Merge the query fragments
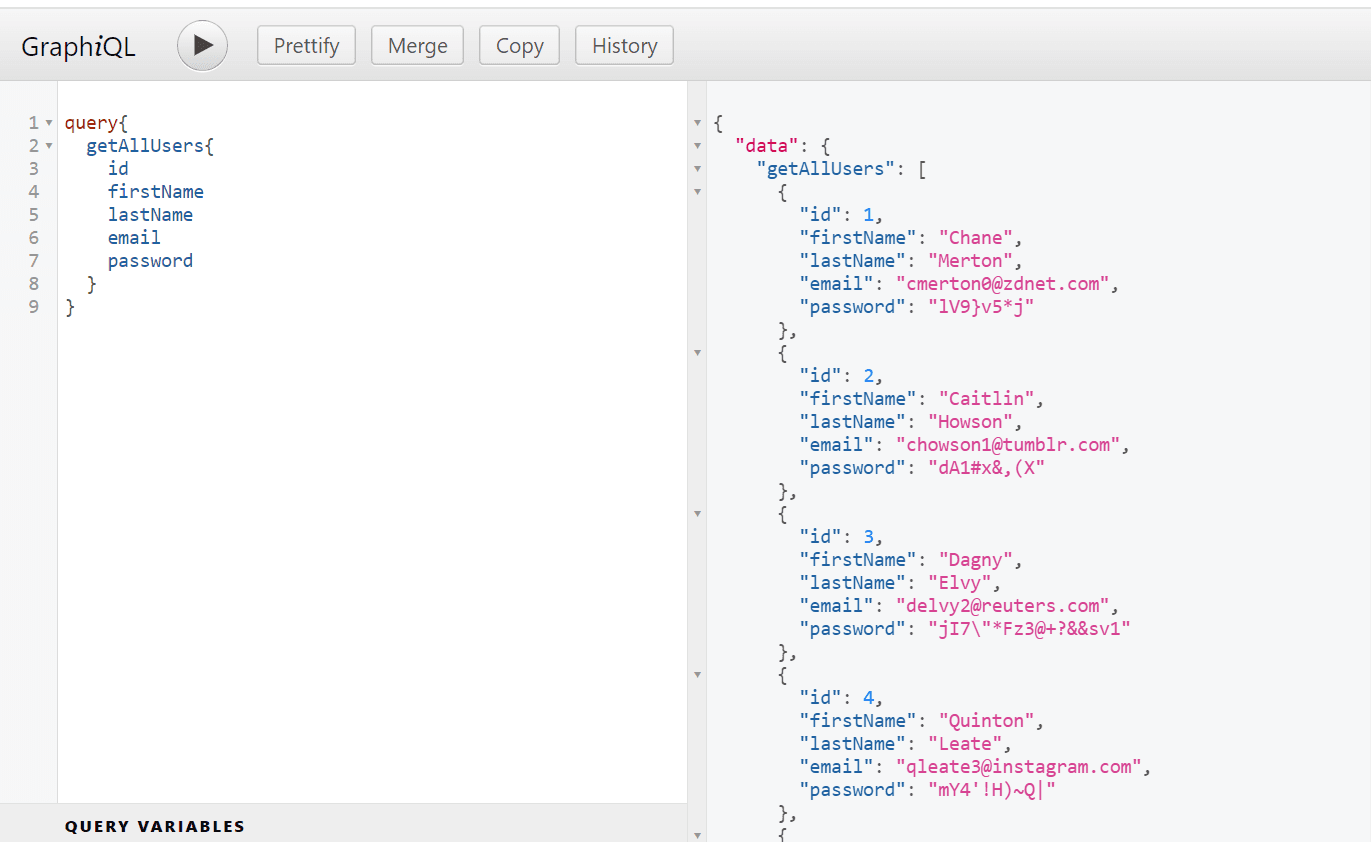 point(417,45)
